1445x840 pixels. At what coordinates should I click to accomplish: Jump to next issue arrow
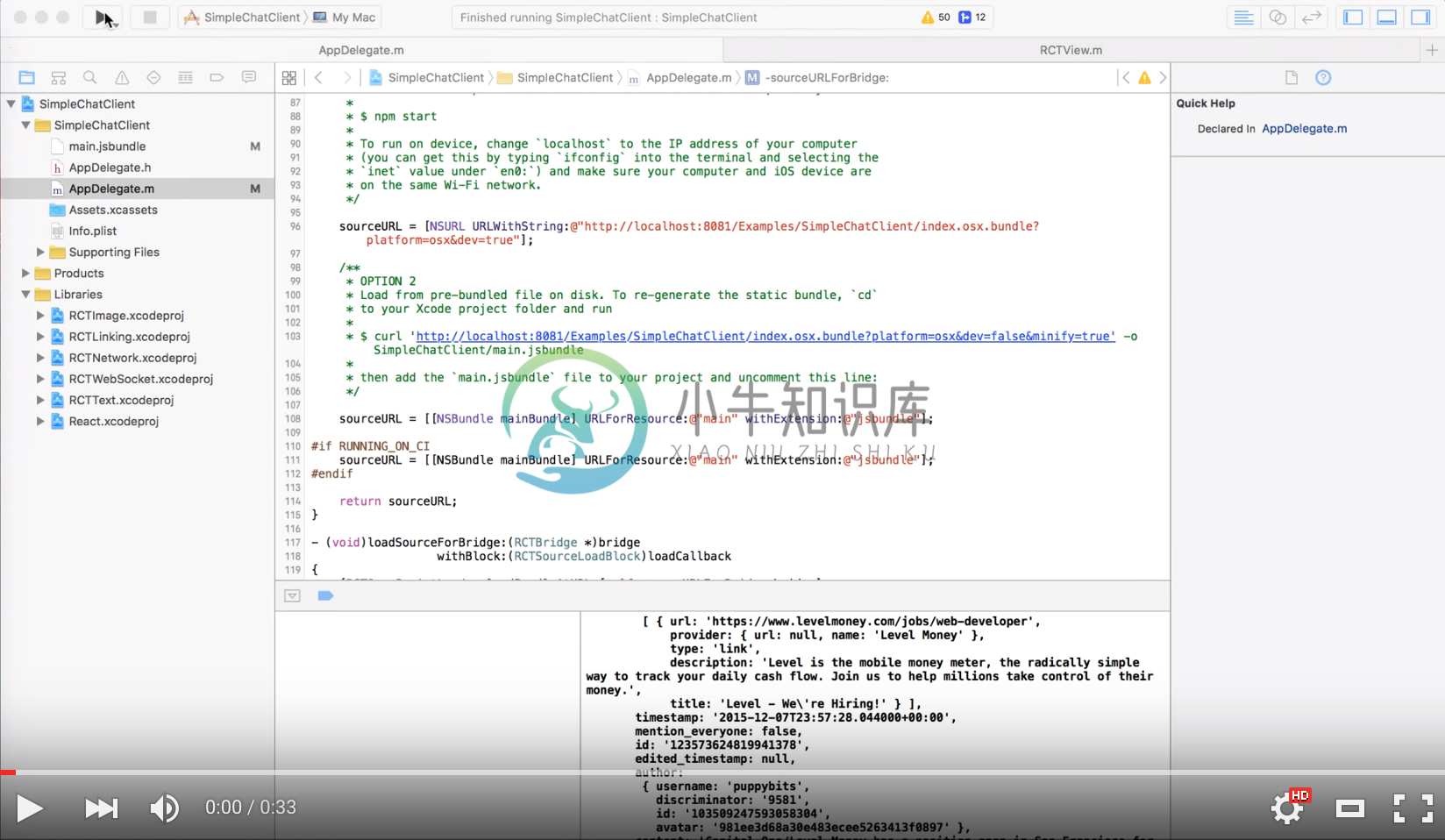coord(1163,78)
